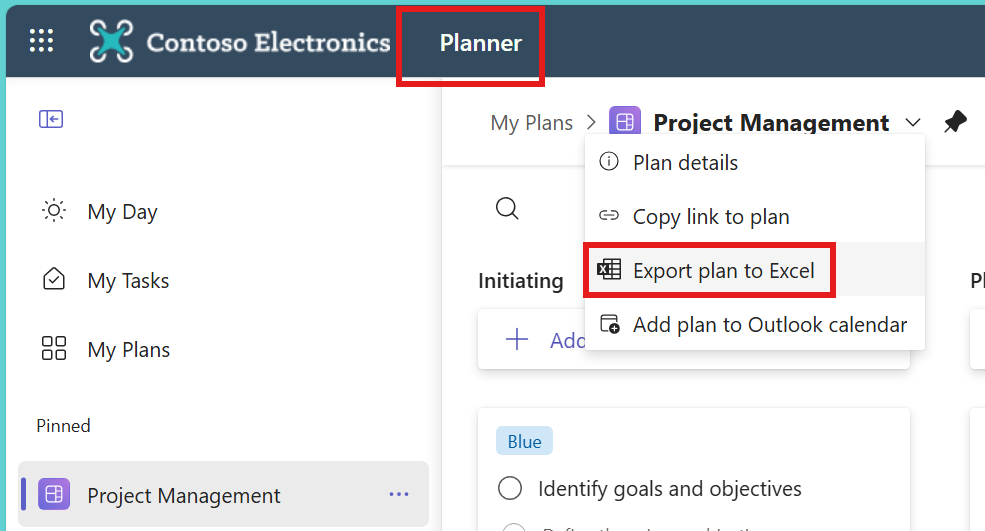Click the My Plans breadcrumb link
The width and height of the screenshot is (985, 531).
click(531, 123)
